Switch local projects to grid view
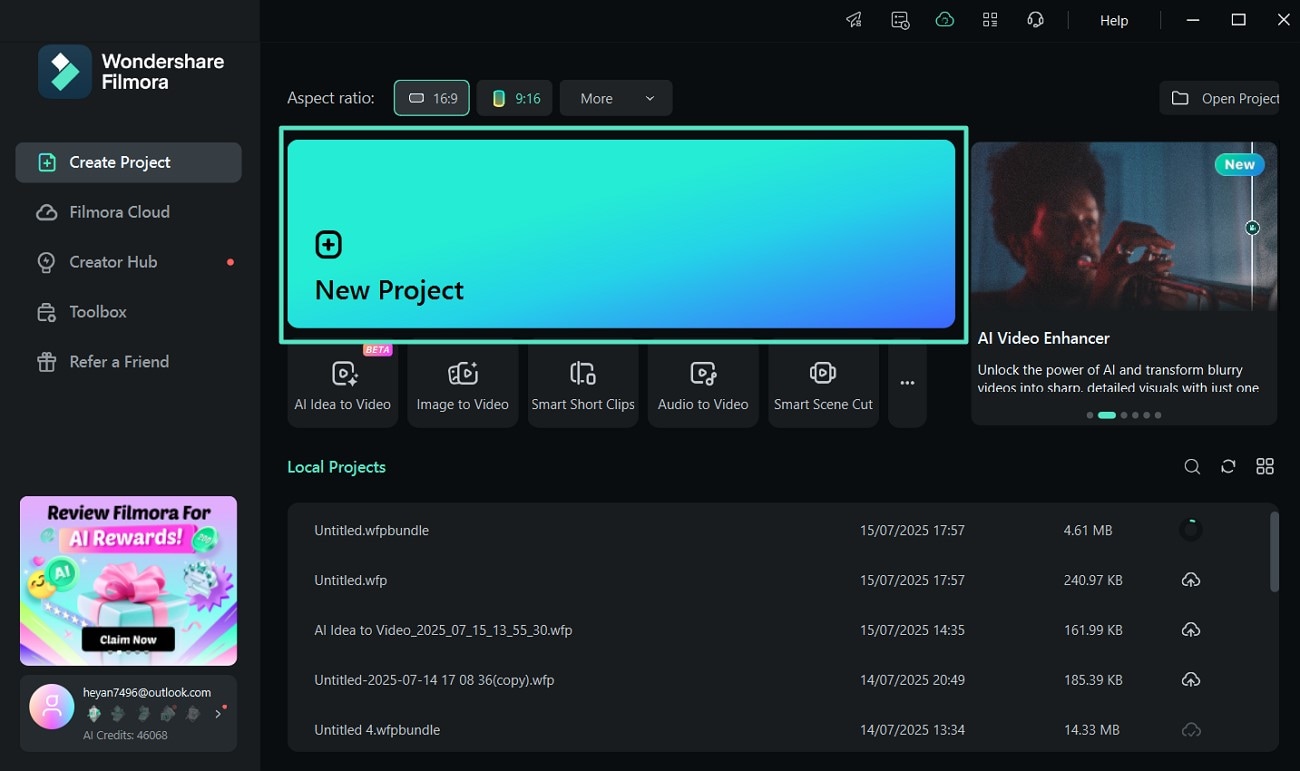The image size is (1300, 771). (1265, 467)
